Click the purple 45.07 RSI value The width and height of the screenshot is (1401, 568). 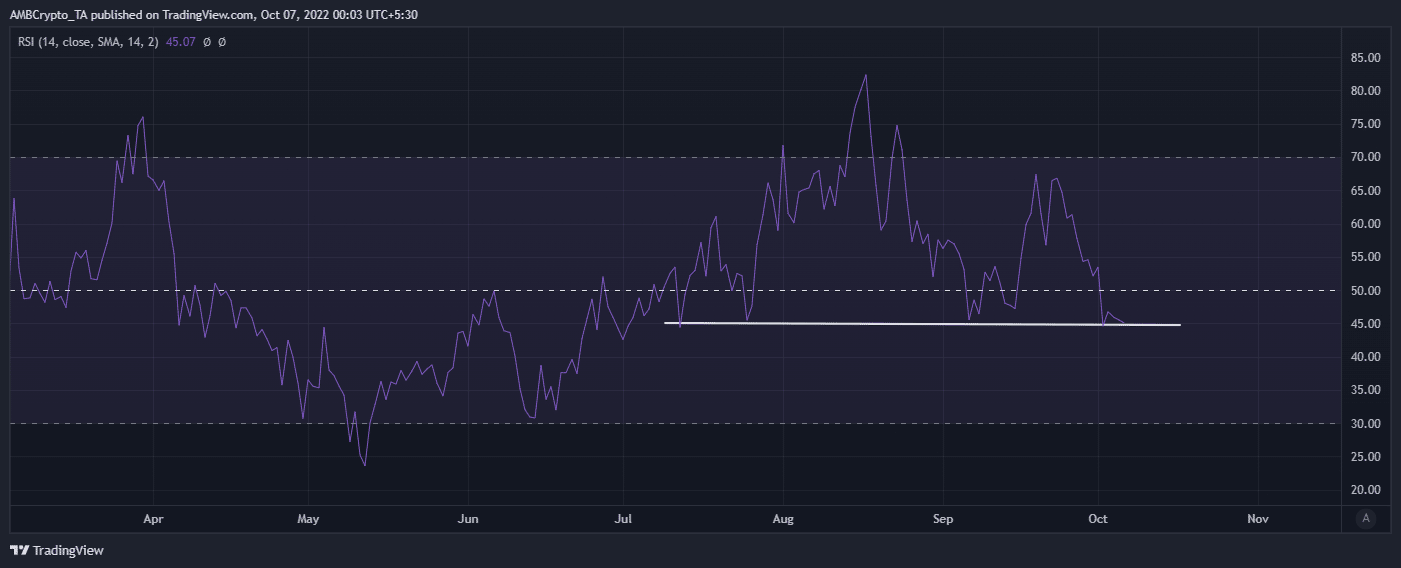pyautogui.click(x=183, y=42)
